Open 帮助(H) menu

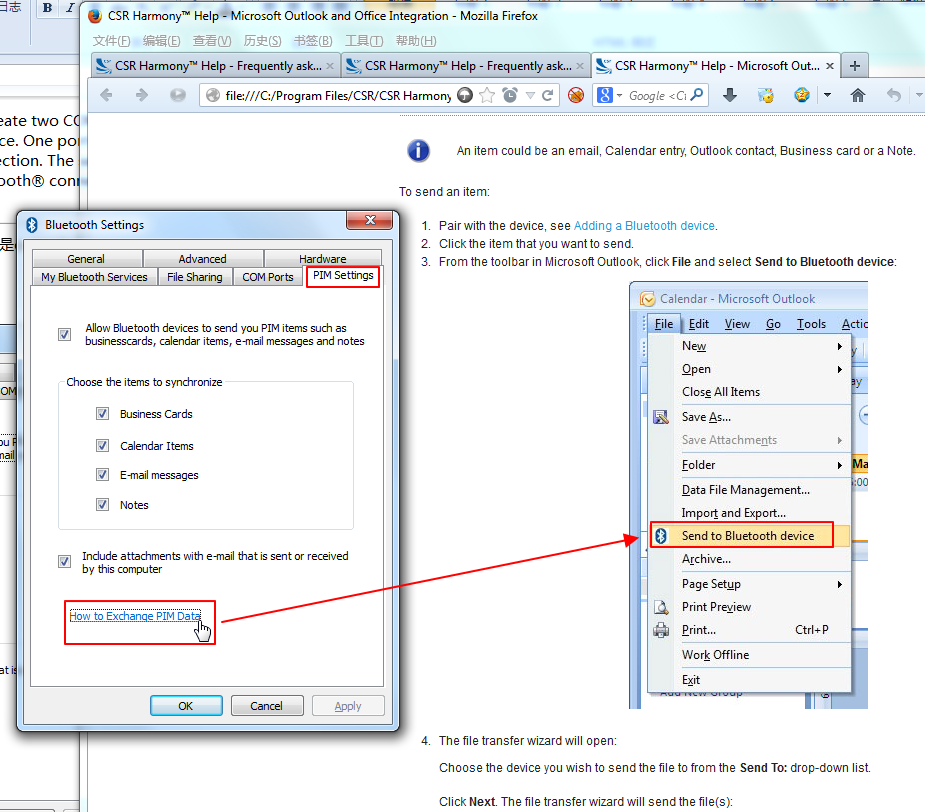point(416,41)
